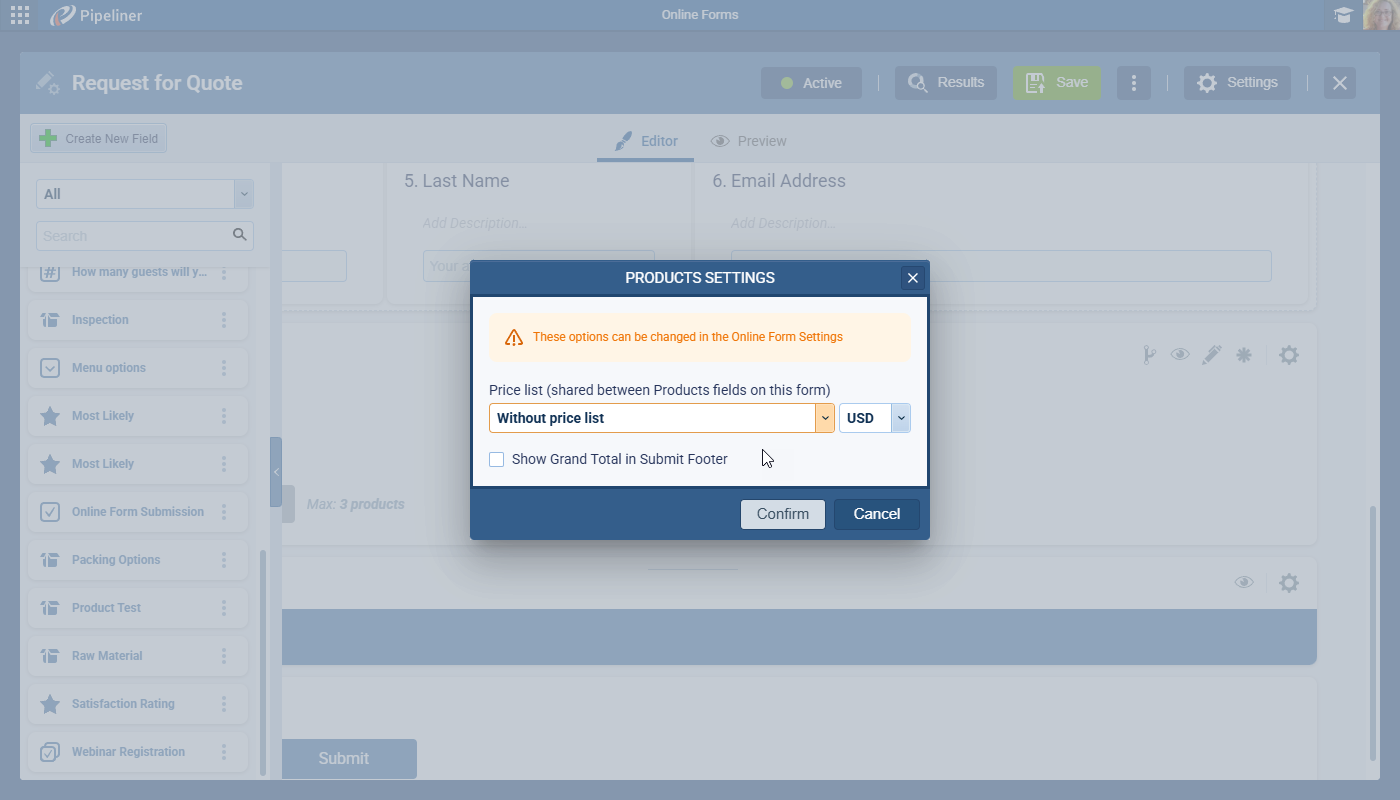Open the app launcher grid icon
This screenshot has height=800, width=1400.
point(19,15)
